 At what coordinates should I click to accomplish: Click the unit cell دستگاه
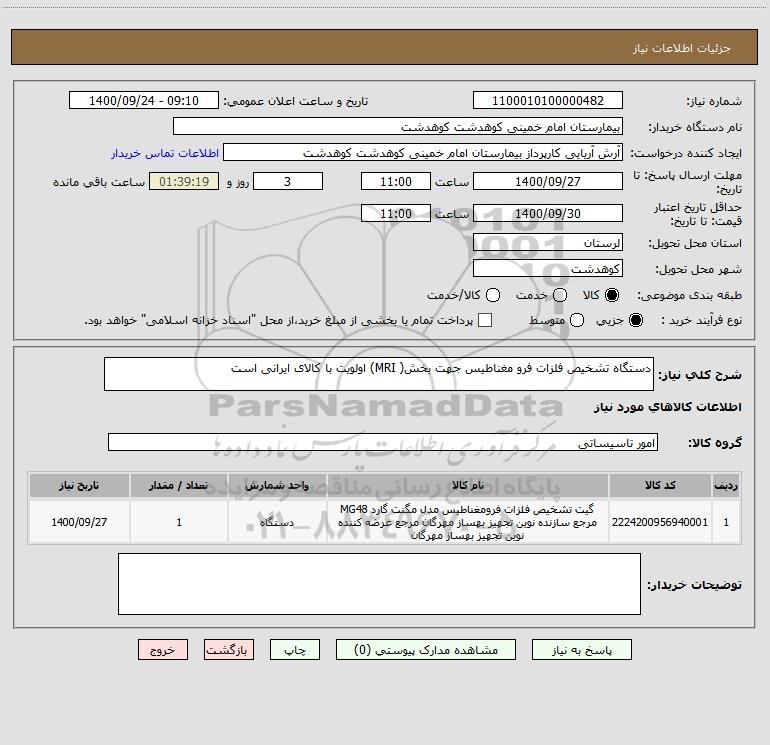click(277, 522)
